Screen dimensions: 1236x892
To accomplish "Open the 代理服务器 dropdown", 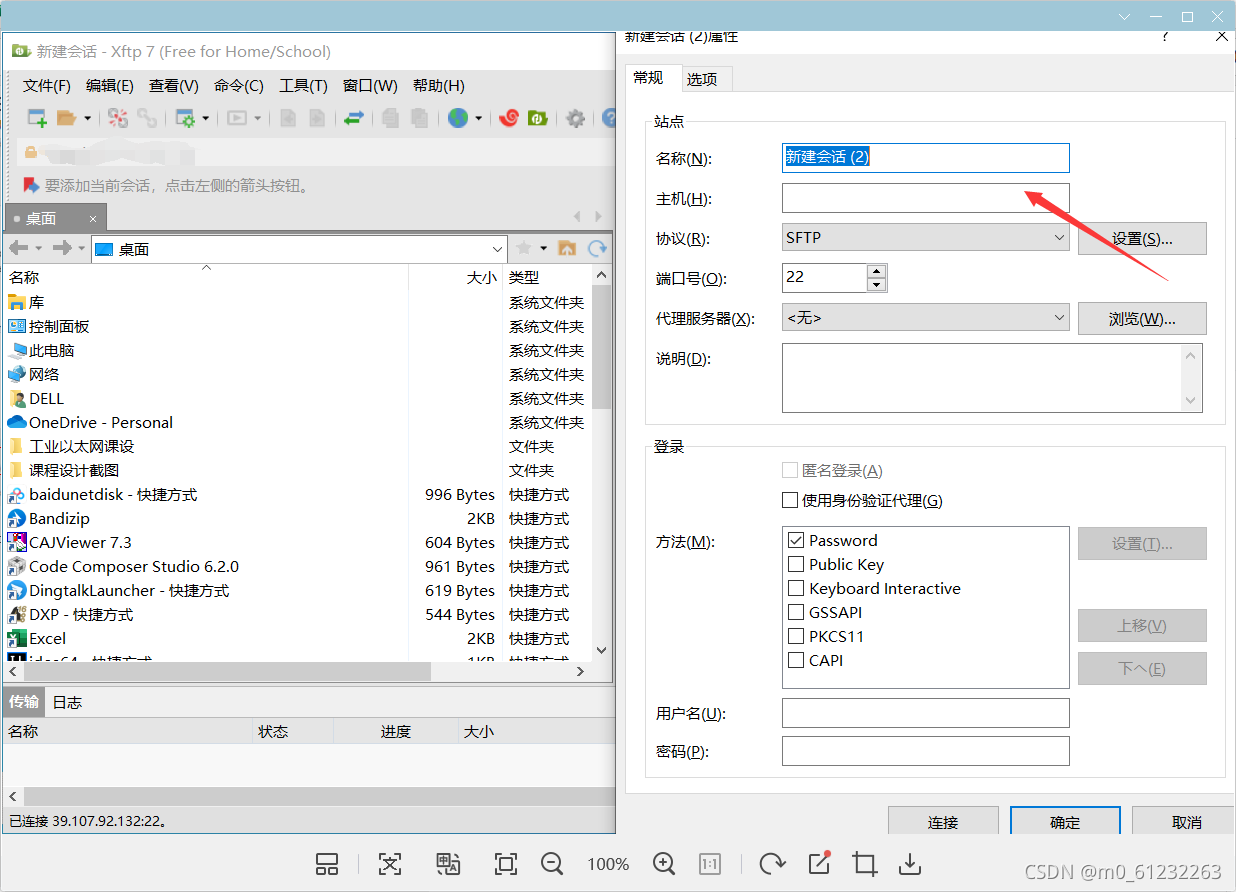I will click(926, 318).
